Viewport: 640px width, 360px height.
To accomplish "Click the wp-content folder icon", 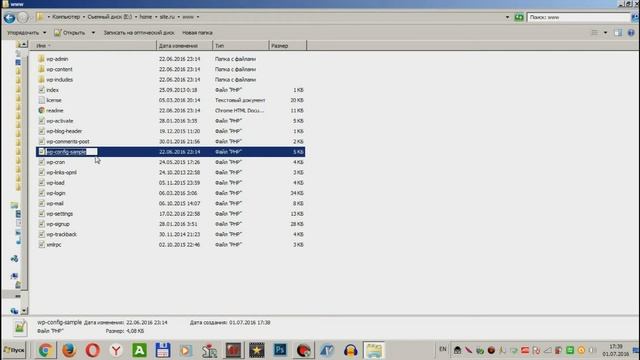I will [x=41, y=69].
